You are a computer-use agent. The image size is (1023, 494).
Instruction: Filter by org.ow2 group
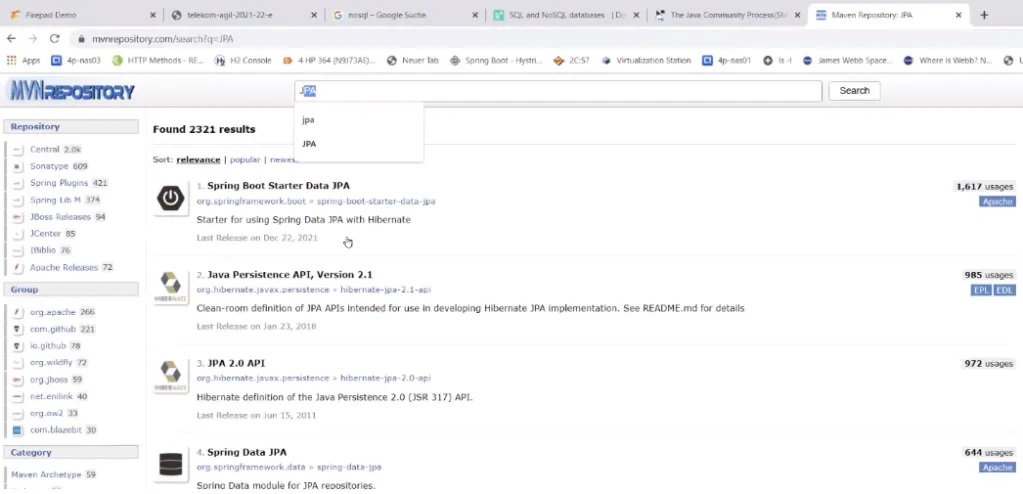[46, 413]
